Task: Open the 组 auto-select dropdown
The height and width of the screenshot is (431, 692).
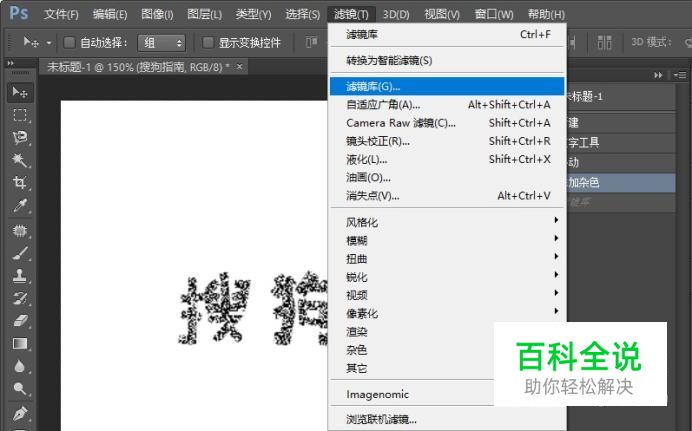Action: click(x=162, y=43)
